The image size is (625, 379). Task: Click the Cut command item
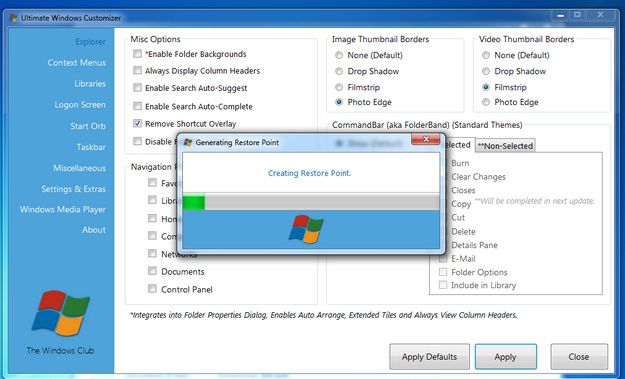coord(458,218)
